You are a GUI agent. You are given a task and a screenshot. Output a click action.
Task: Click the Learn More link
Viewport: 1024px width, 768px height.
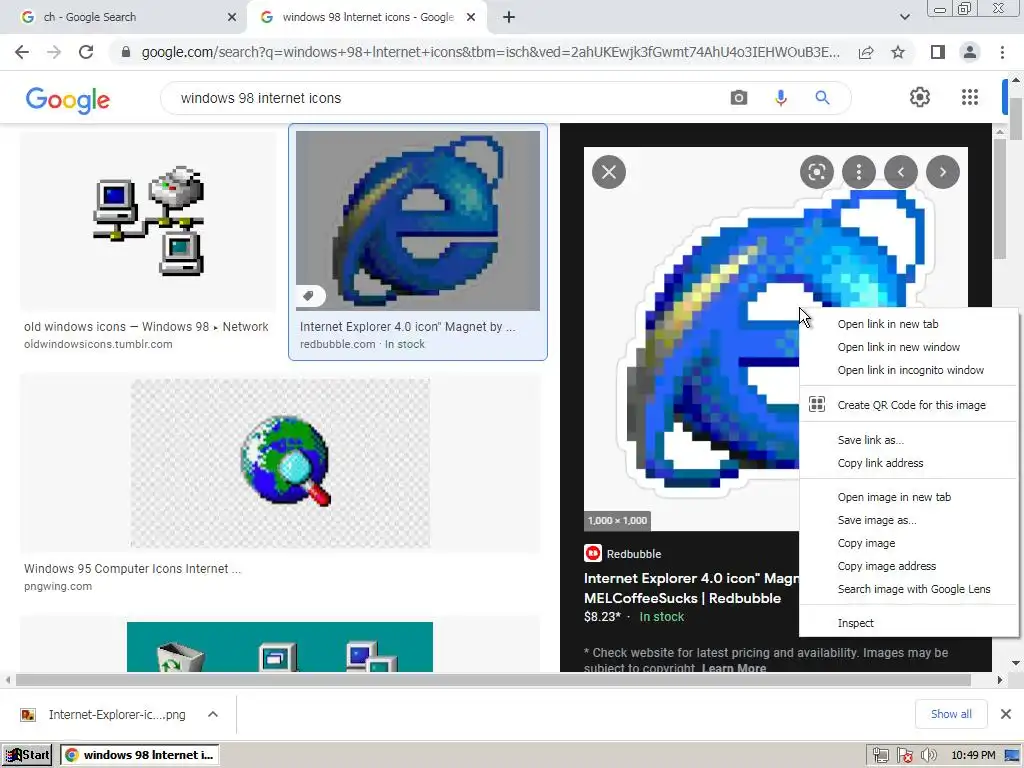(x=734, y=668)
